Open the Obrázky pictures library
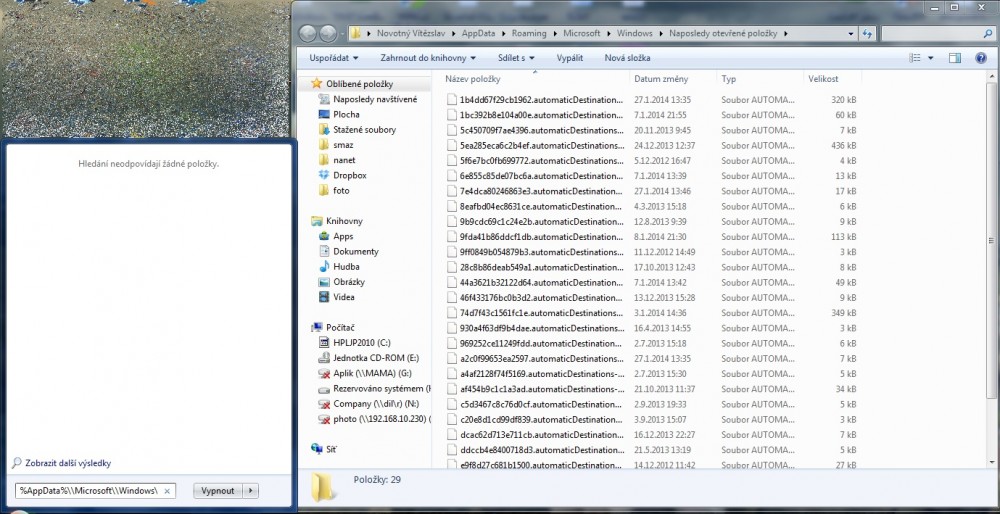This screenshot has height=514, width=1000. pos(349,282)
